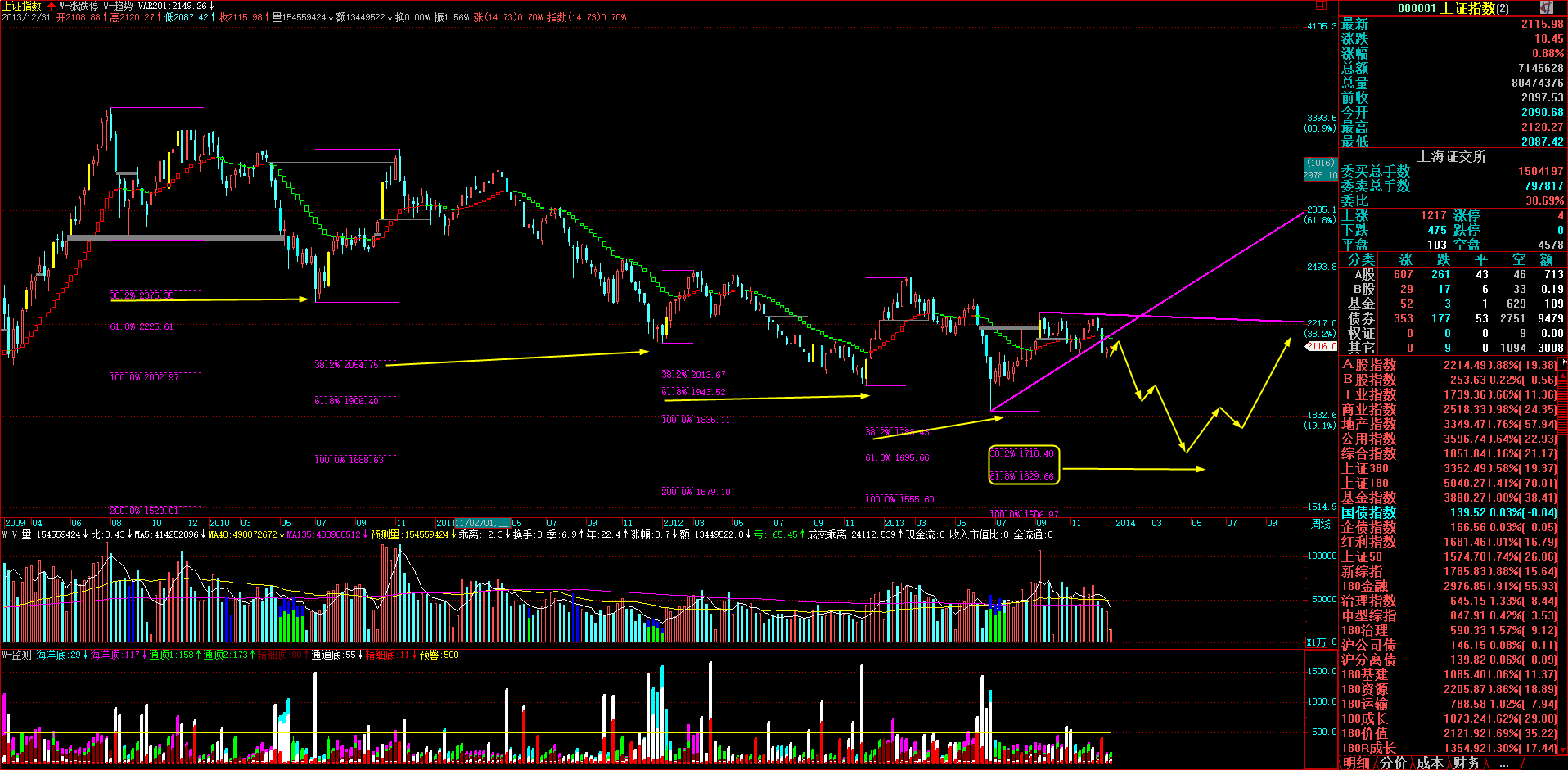Click the W-监测 indicator panel label
Viewport: 1568px width, 770px height.
tap(16, 655)
